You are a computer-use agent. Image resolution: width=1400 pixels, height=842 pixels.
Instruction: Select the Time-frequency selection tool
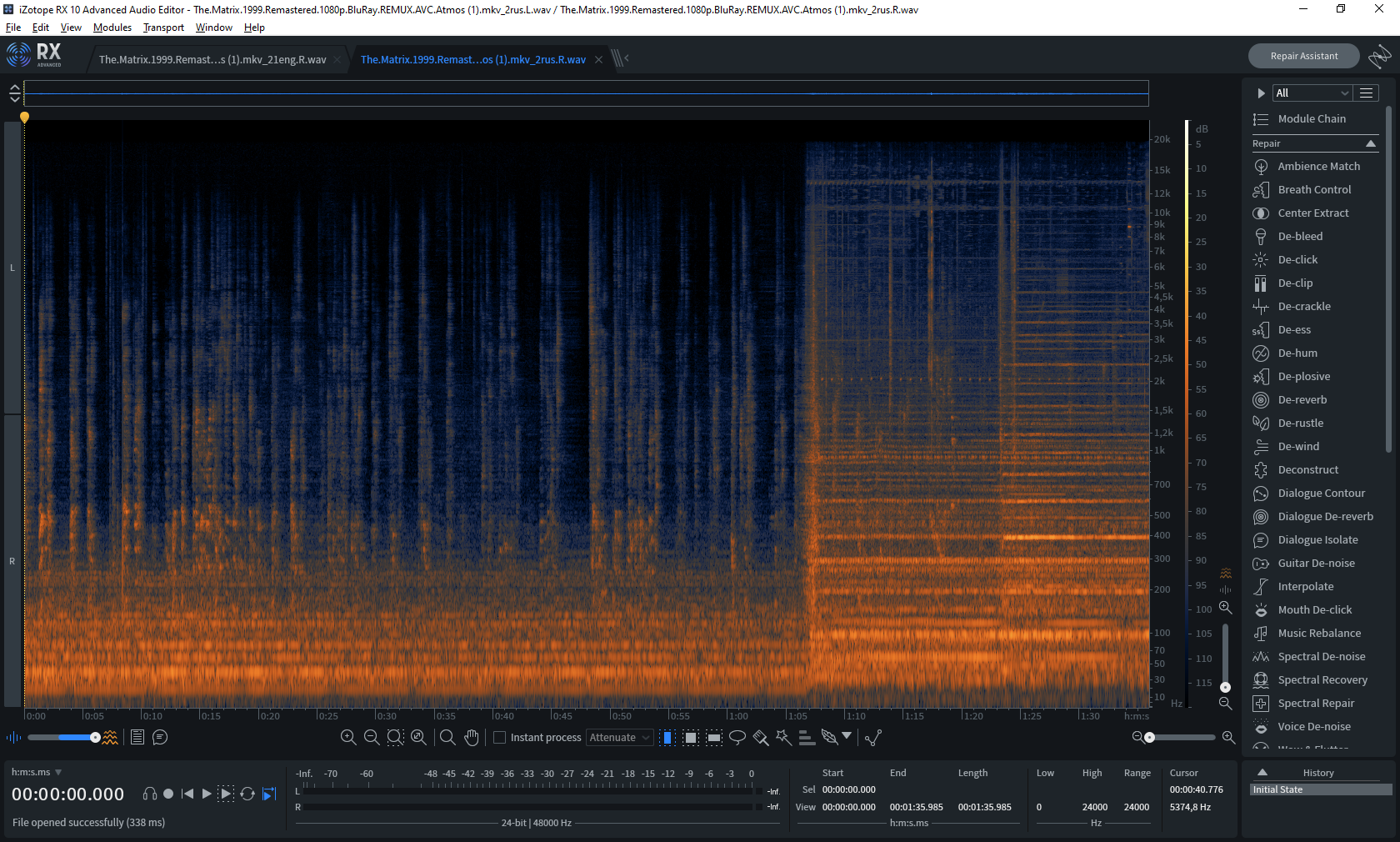tap(691, 738)
